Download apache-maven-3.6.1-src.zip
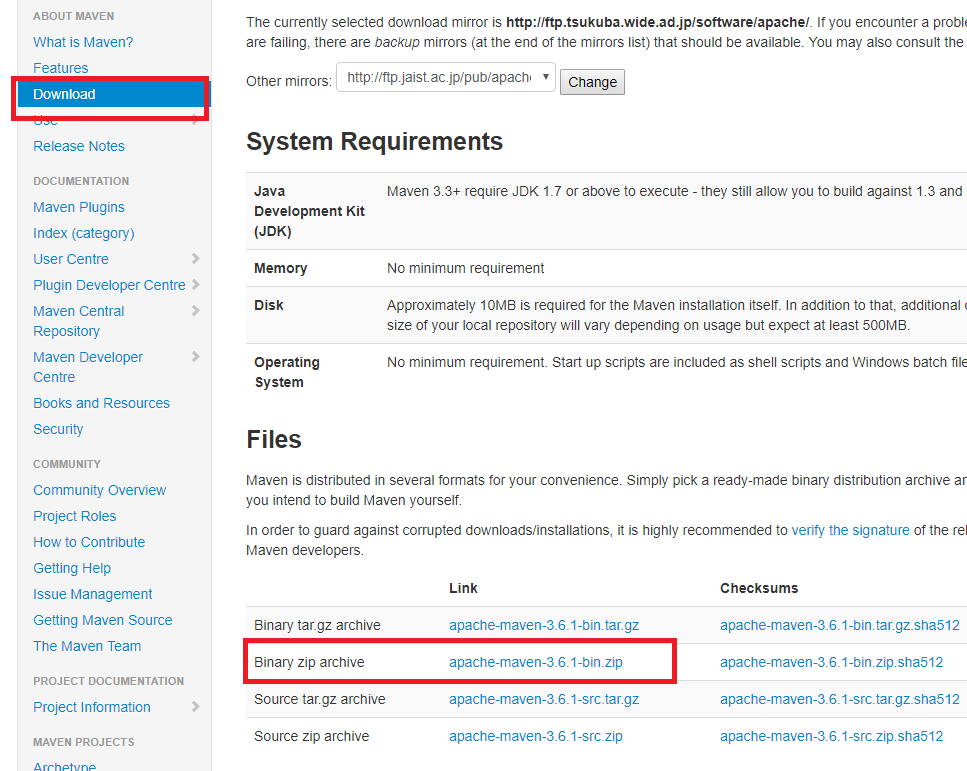 (536, 736)
